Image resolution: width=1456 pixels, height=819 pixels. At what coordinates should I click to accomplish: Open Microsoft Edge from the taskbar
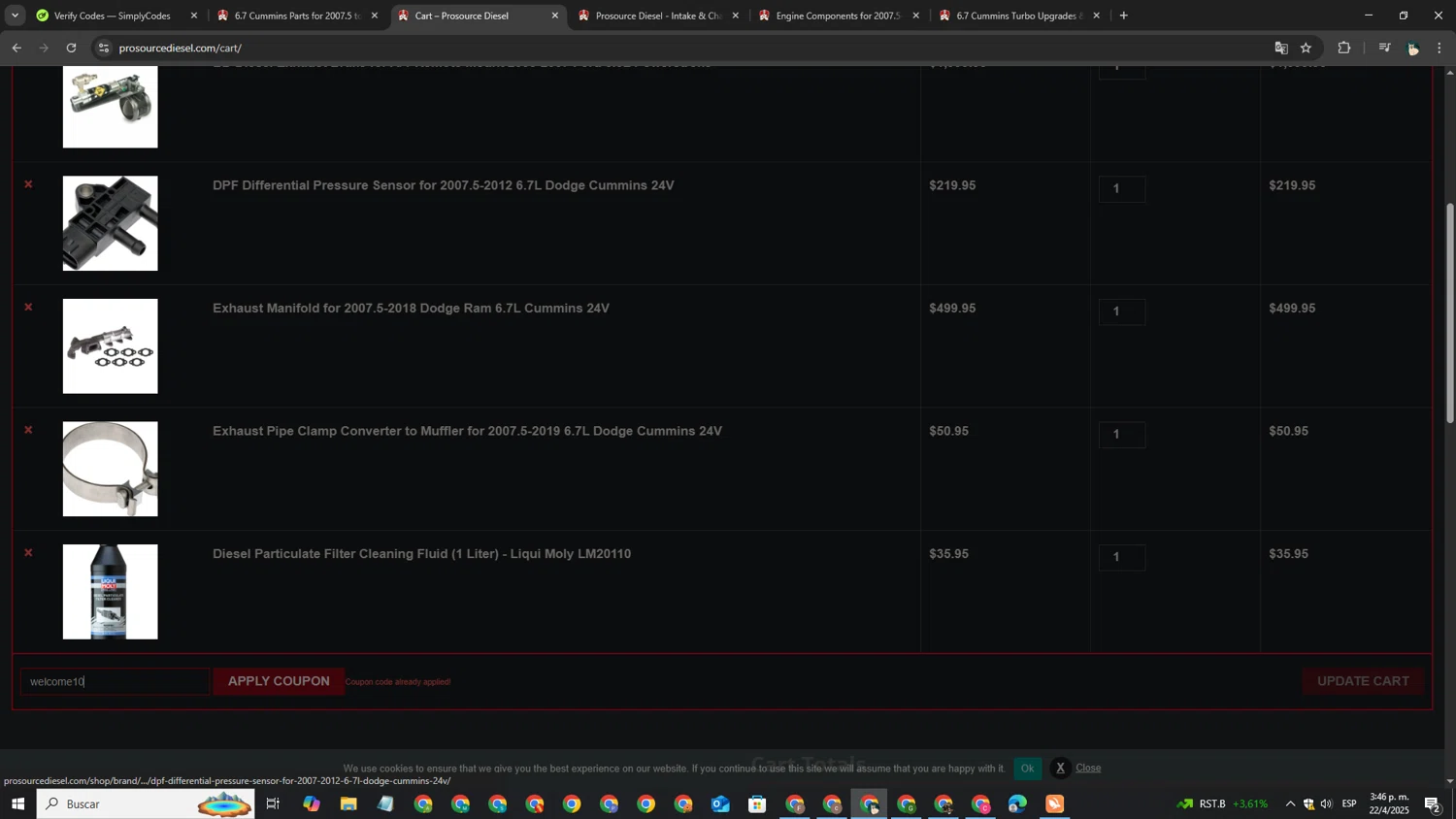1017,803
